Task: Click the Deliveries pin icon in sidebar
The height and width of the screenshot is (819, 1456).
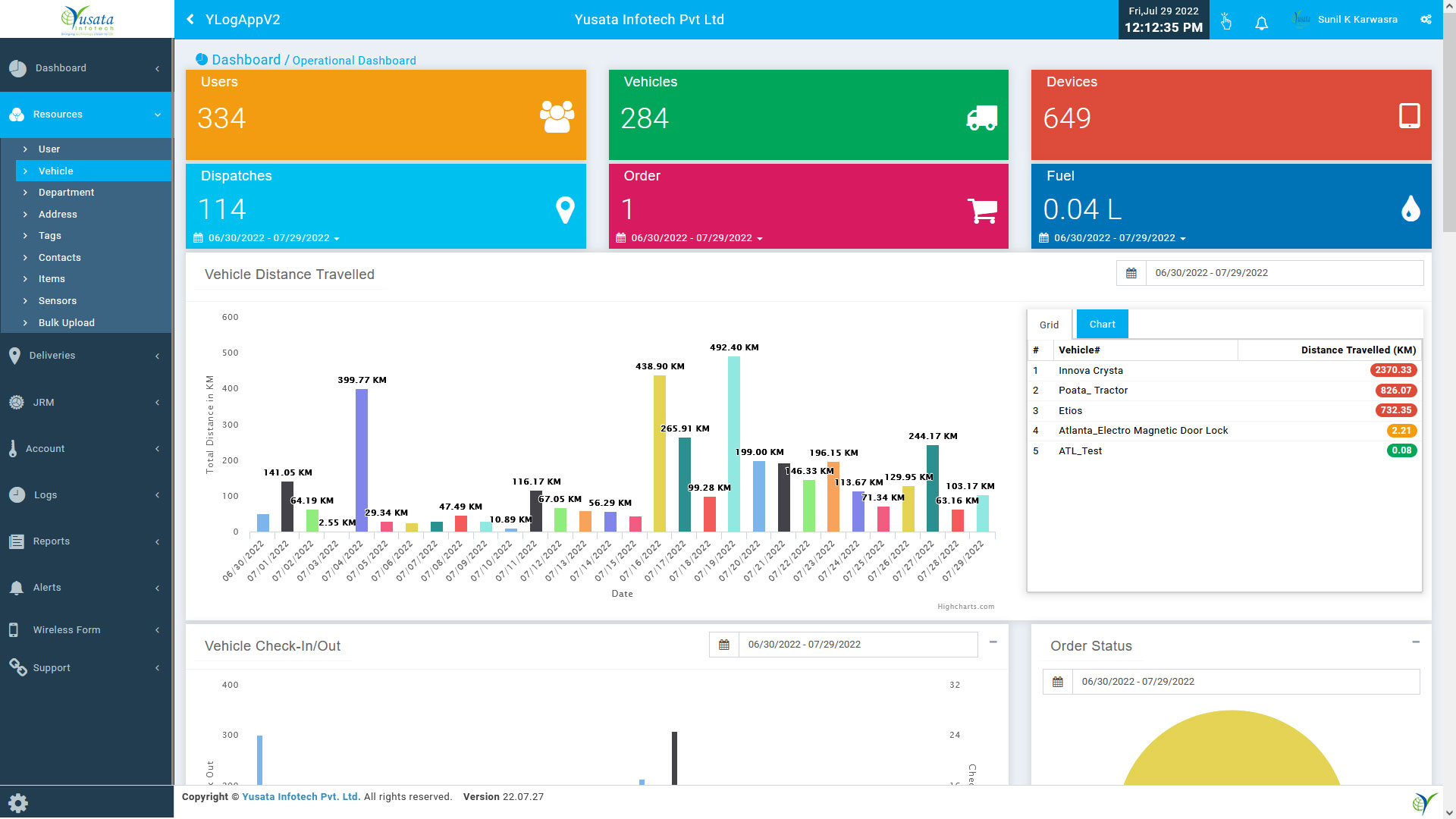Action: 14,356
